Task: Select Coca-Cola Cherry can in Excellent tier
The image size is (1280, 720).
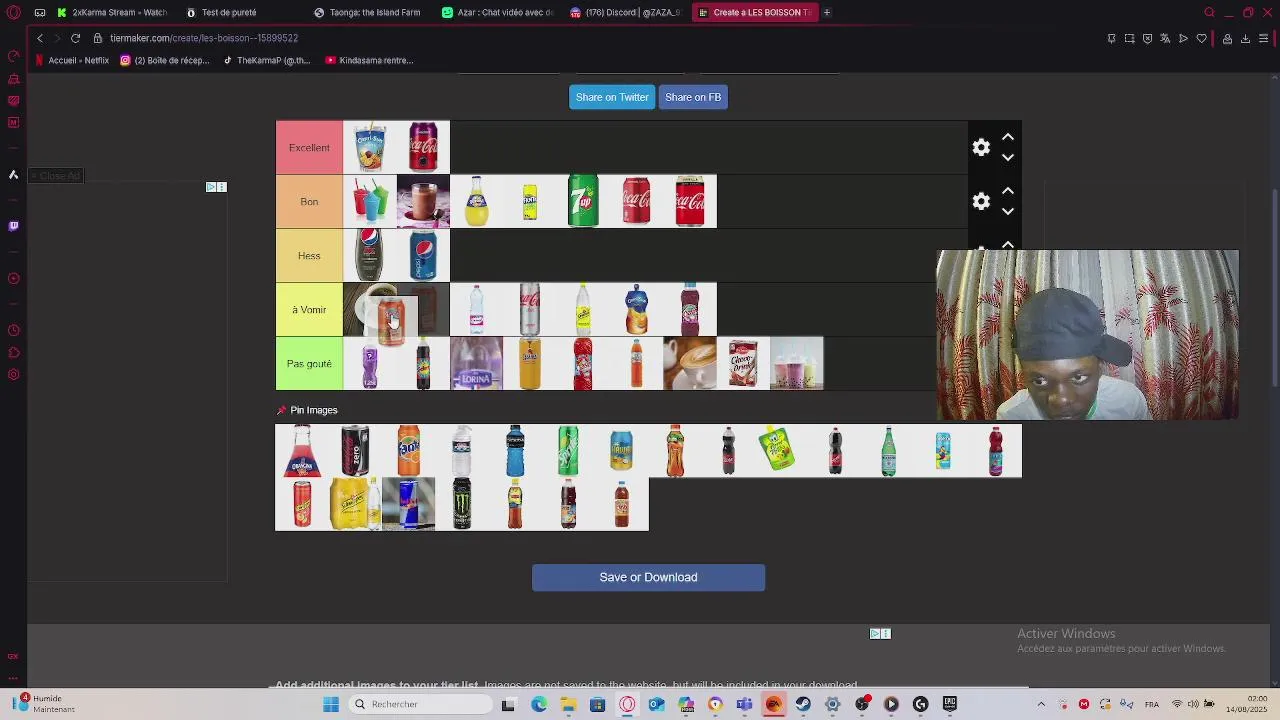Action: pyautogui.click(x=423, y=148)
